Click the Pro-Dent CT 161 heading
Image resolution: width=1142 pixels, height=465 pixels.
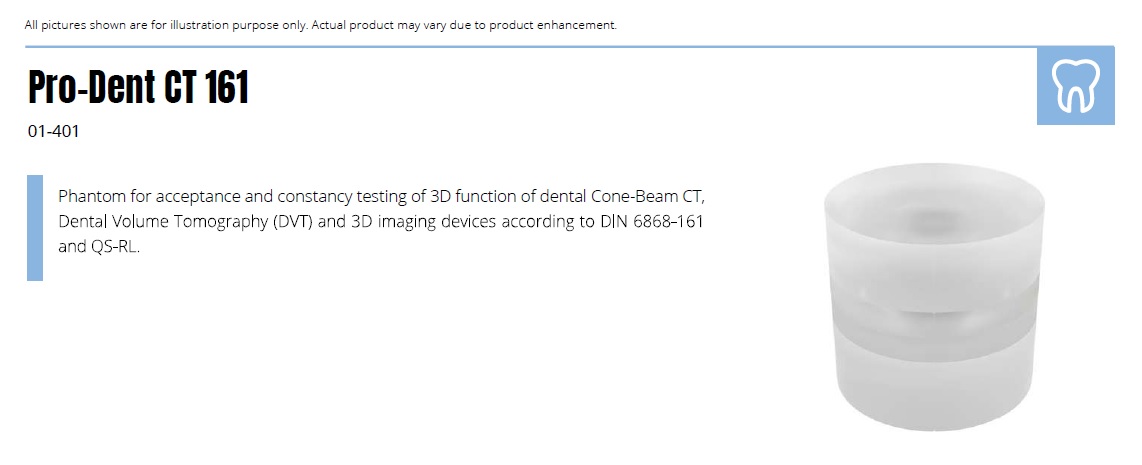tap(138, 89)
